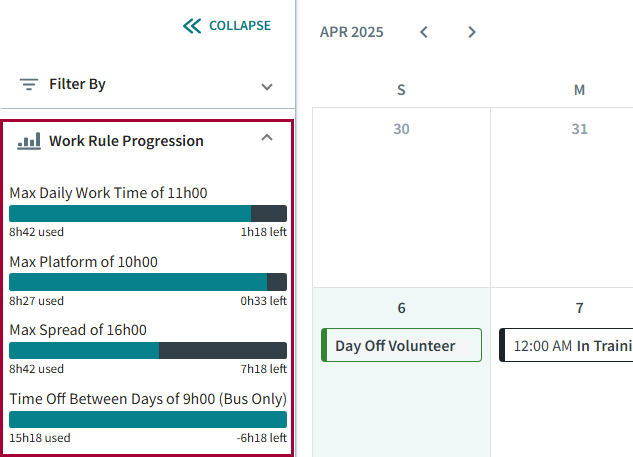Select March 30 calendar cell
This screenshot has width=633, height=457.
pyautogui.click(x=401, y=200)
